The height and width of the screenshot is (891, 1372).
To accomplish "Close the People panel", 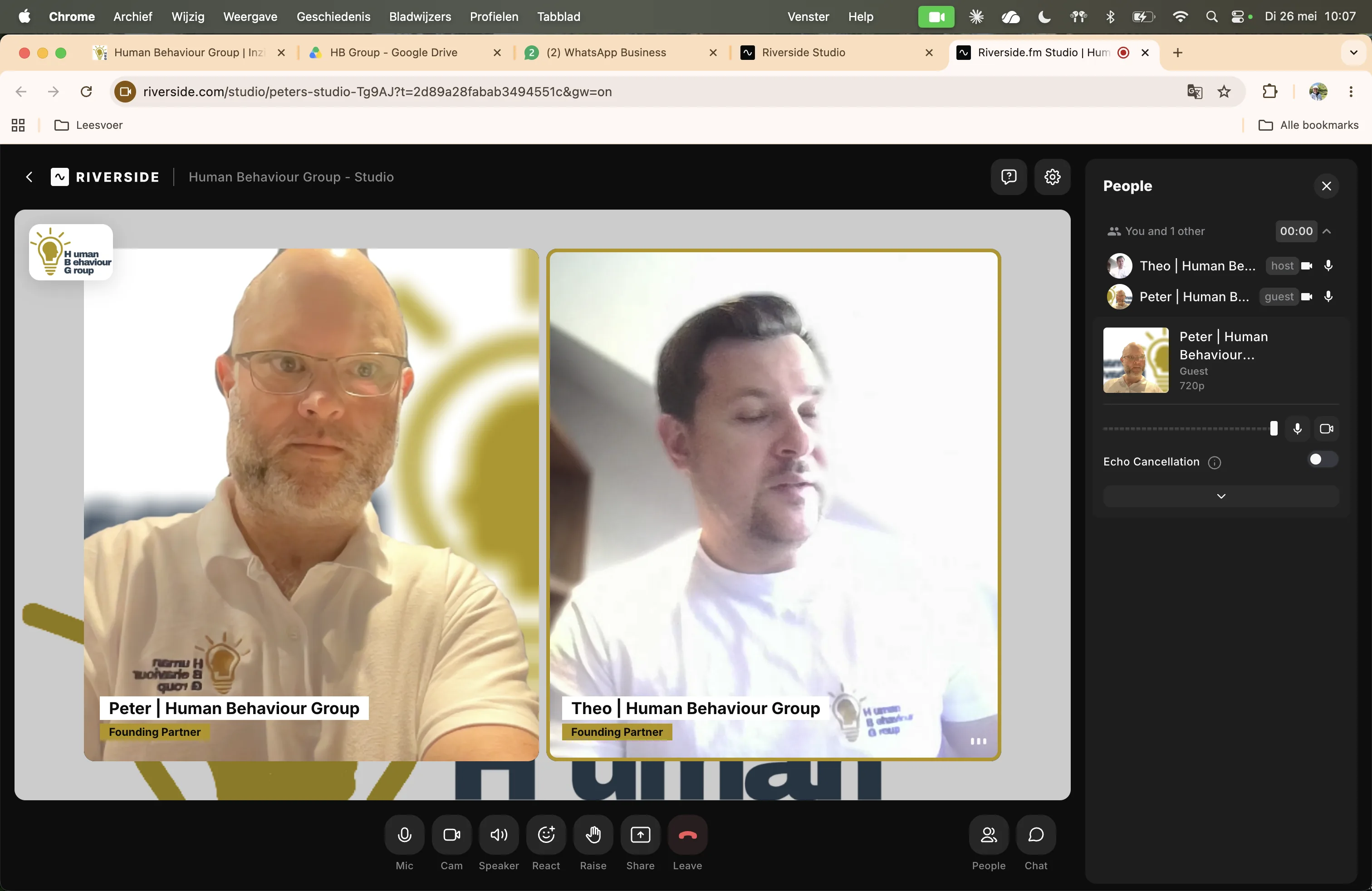I will [1327, 186].
